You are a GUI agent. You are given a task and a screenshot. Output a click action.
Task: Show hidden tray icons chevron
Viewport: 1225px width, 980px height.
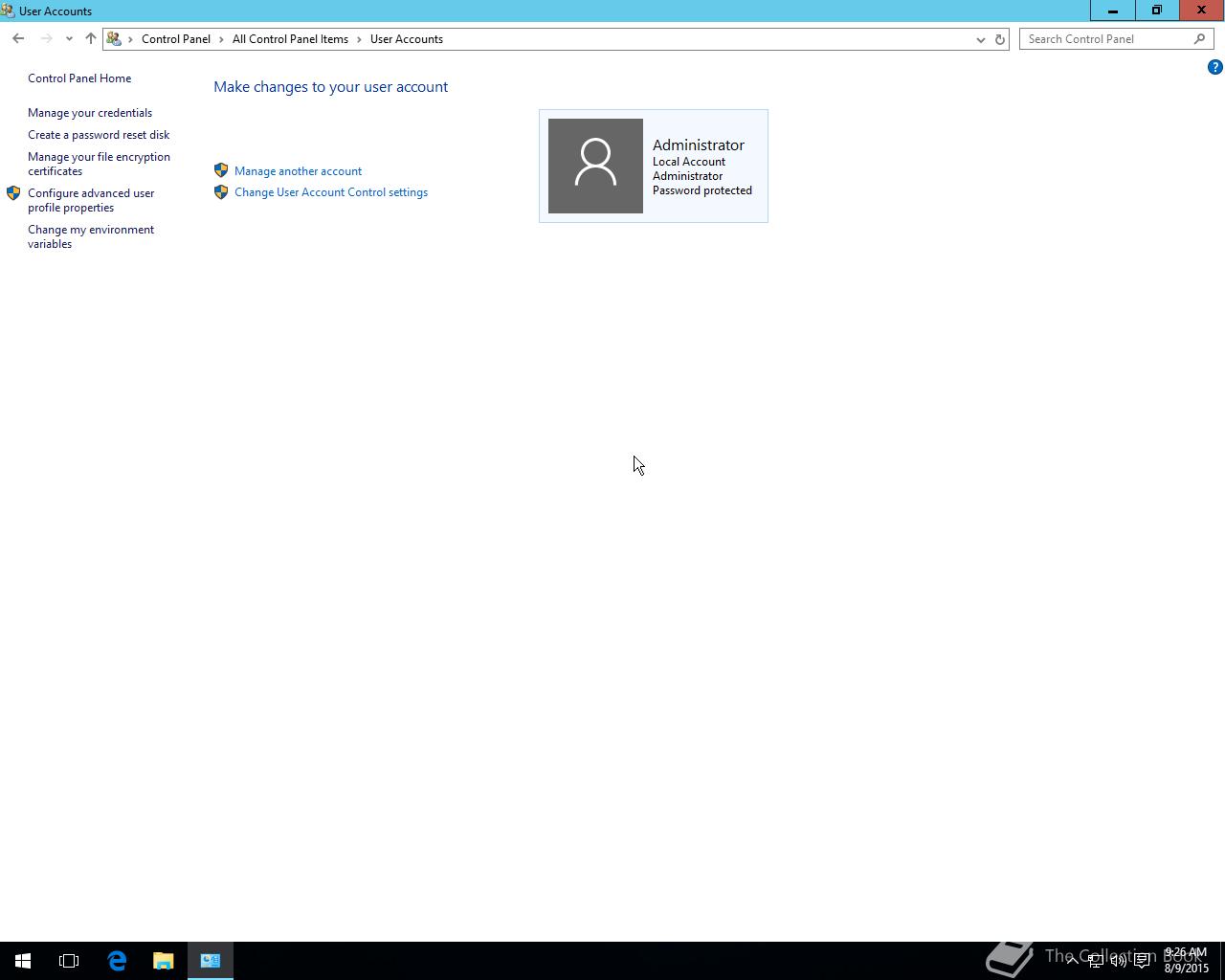pos(1072,961)
